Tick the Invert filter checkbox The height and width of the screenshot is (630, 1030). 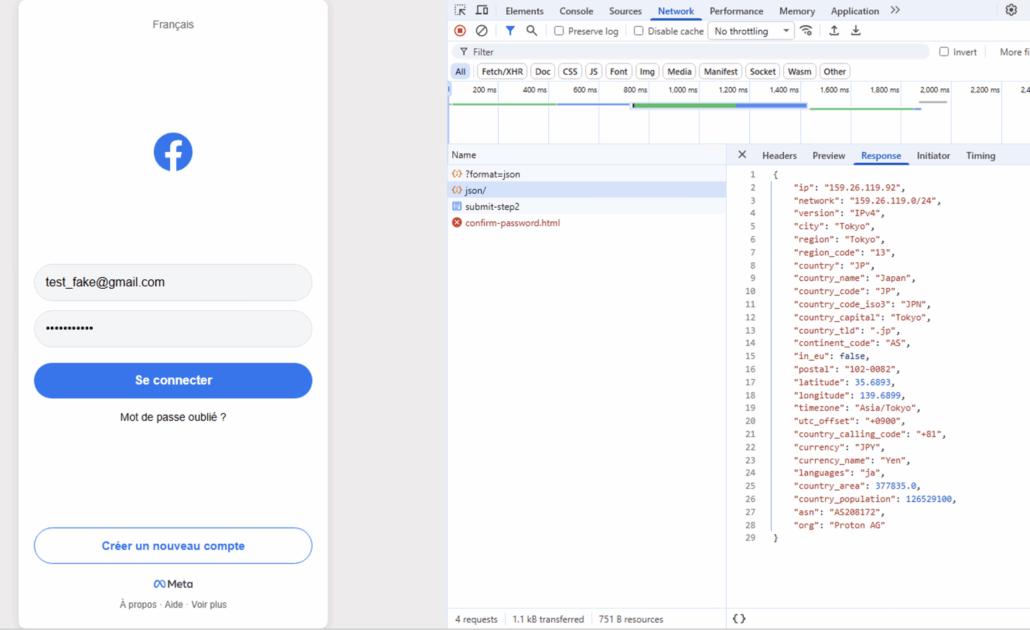coord(944,52)
